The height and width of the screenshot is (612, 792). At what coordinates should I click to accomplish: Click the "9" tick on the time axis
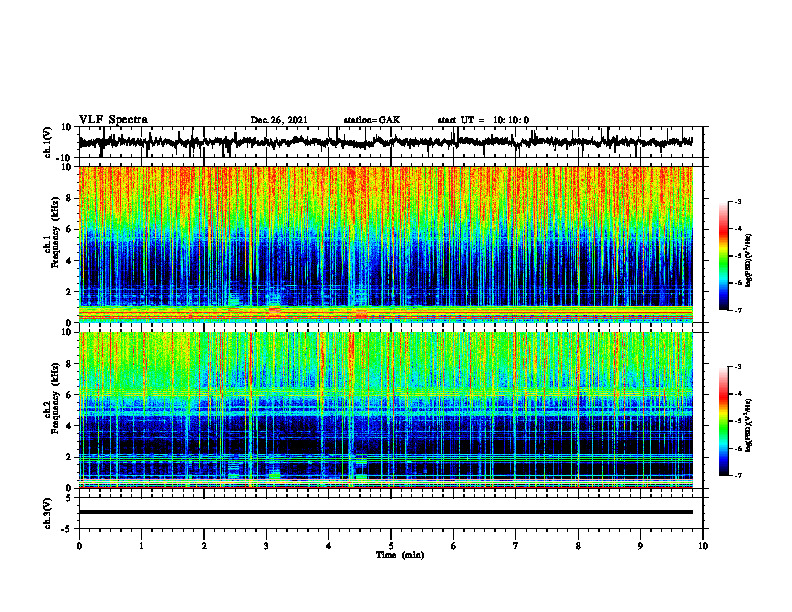pos(640,546)
